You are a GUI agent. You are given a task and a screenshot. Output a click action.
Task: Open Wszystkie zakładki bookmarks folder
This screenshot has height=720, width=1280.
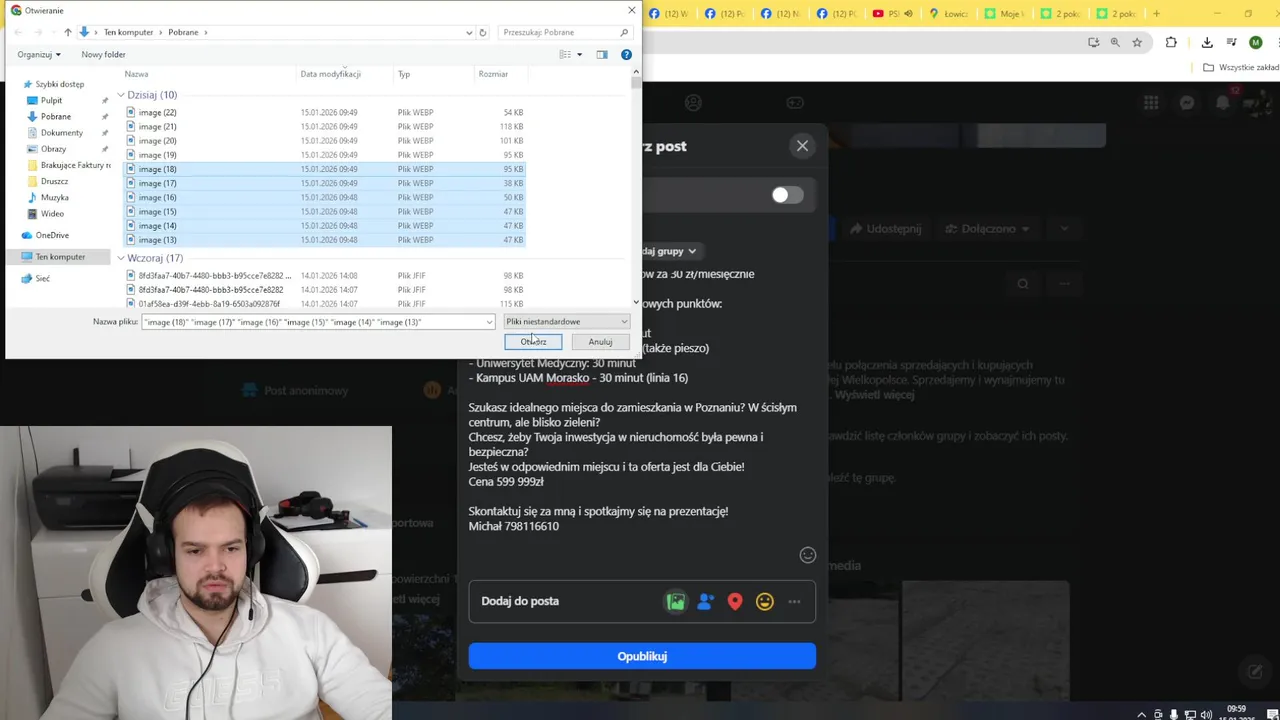(x=1241, y=67)
